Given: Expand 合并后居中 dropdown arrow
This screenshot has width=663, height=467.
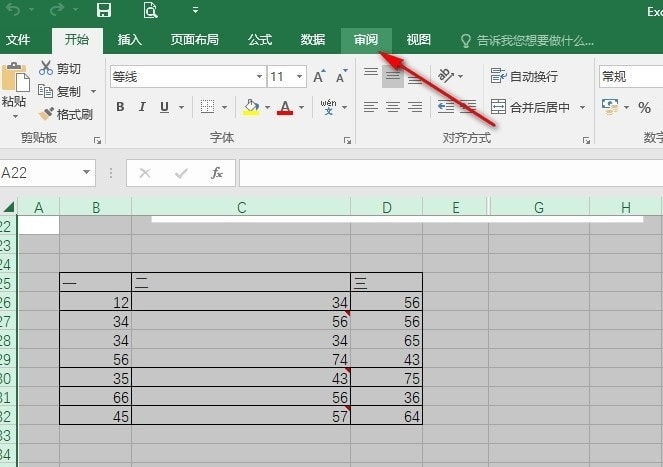Looking at the screenshot, I should [582, 107].
